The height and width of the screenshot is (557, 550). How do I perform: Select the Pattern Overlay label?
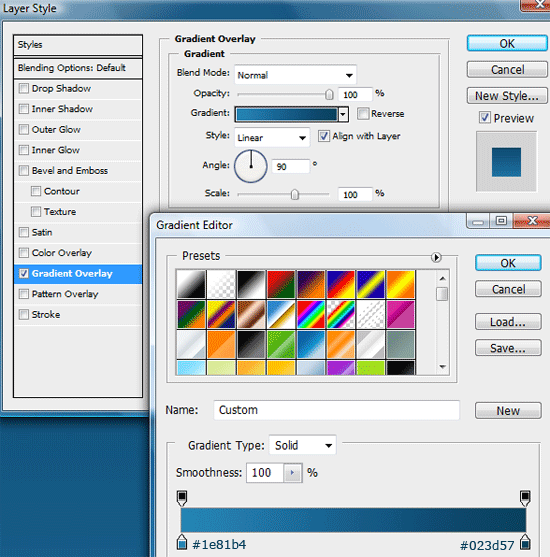click(x=65, y=294)
